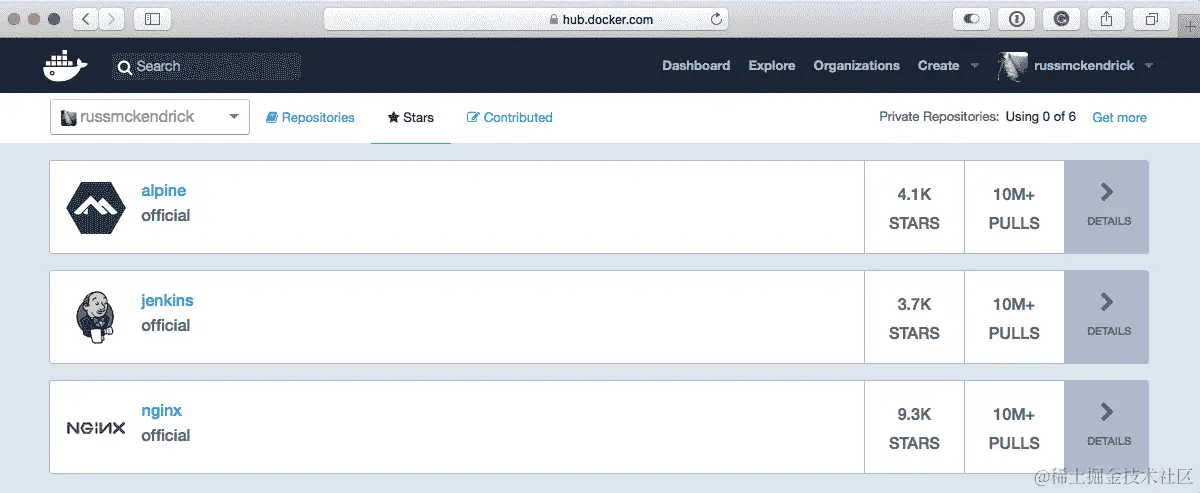
Task: Expand the Create dropdown arrow
Action: (x=975, y=66)
